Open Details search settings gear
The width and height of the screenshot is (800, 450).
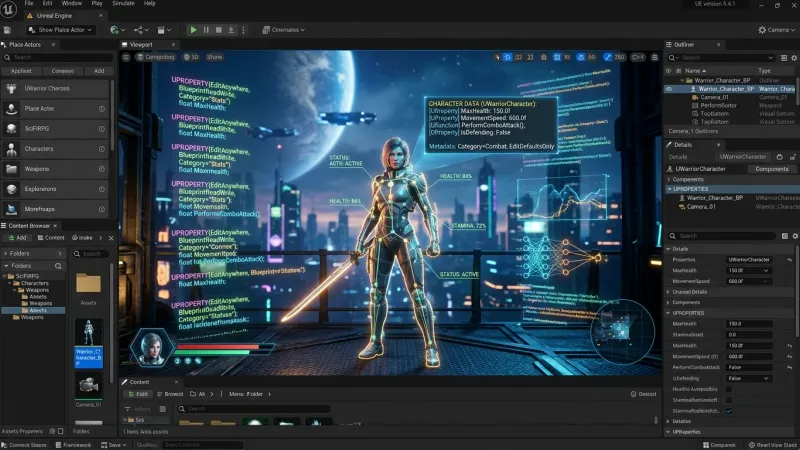pos(794,236)
